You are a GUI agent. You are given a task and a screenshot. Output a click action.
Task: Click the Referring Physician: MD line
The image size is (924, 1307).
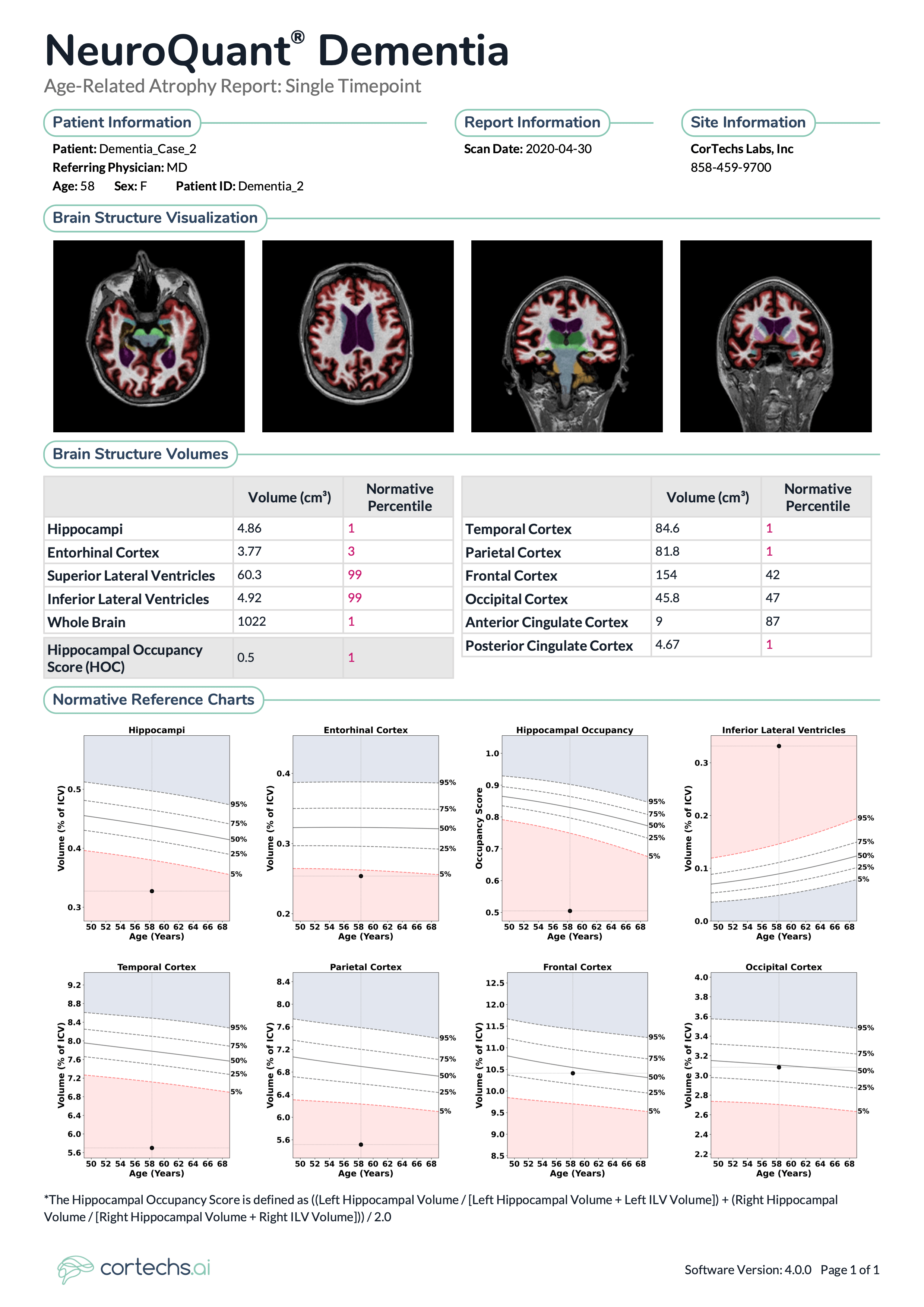click(120, 168)
